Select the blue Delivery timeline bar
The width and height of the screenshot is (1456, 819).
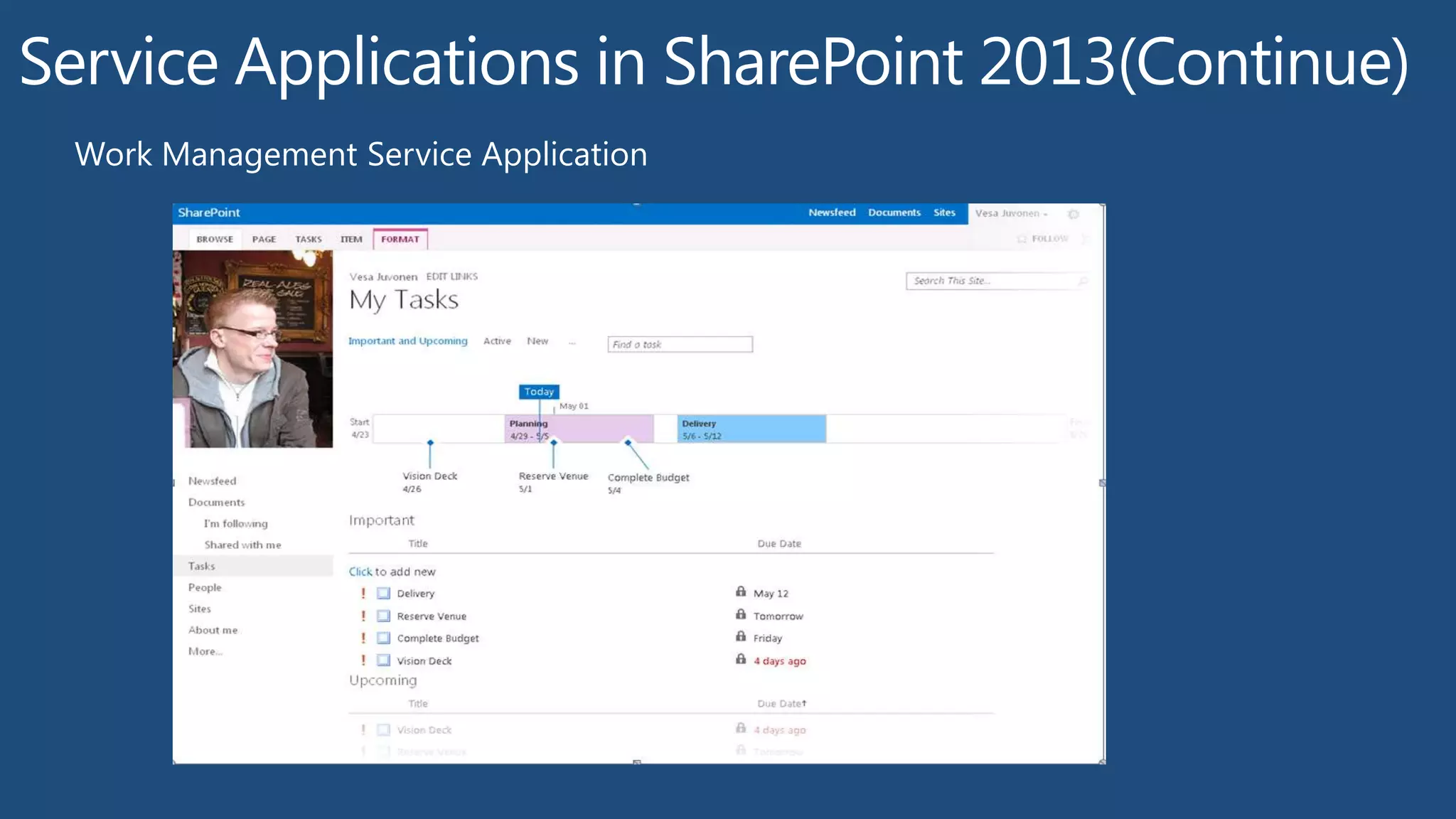click(x=751, y=429)
